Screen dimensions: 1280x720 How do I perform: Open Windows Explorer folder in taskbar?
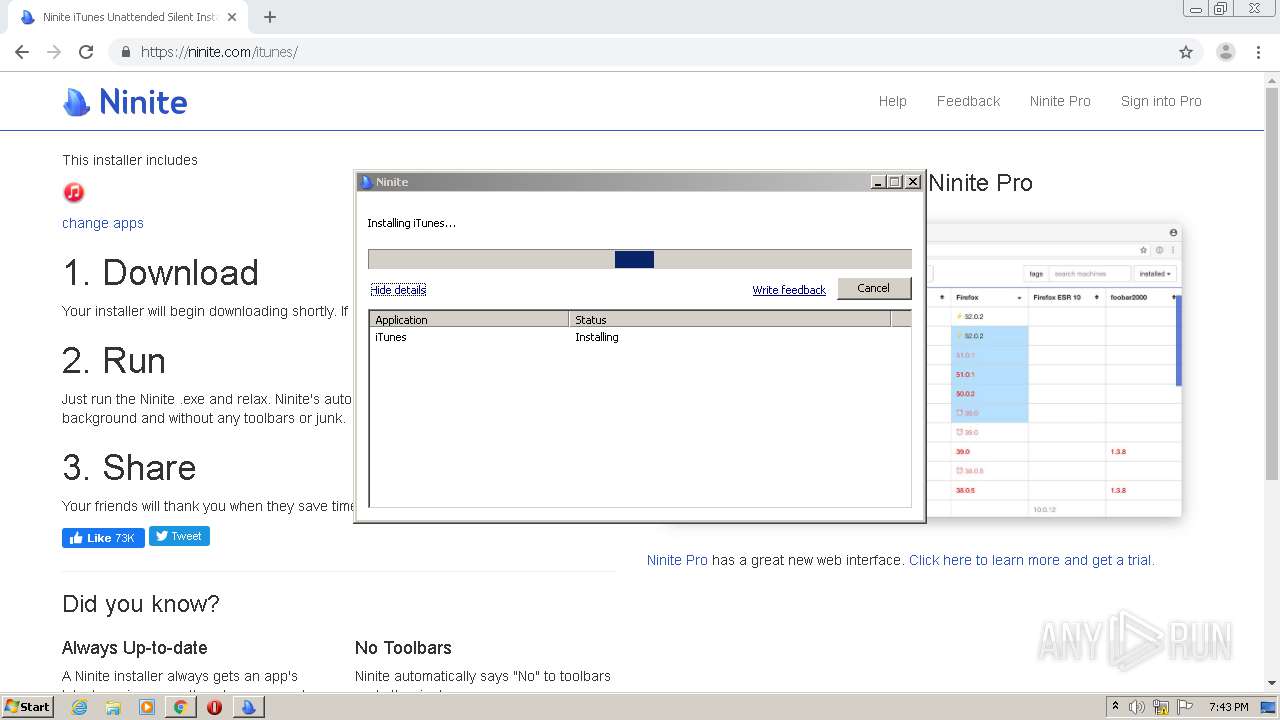[x=113, y=707]
